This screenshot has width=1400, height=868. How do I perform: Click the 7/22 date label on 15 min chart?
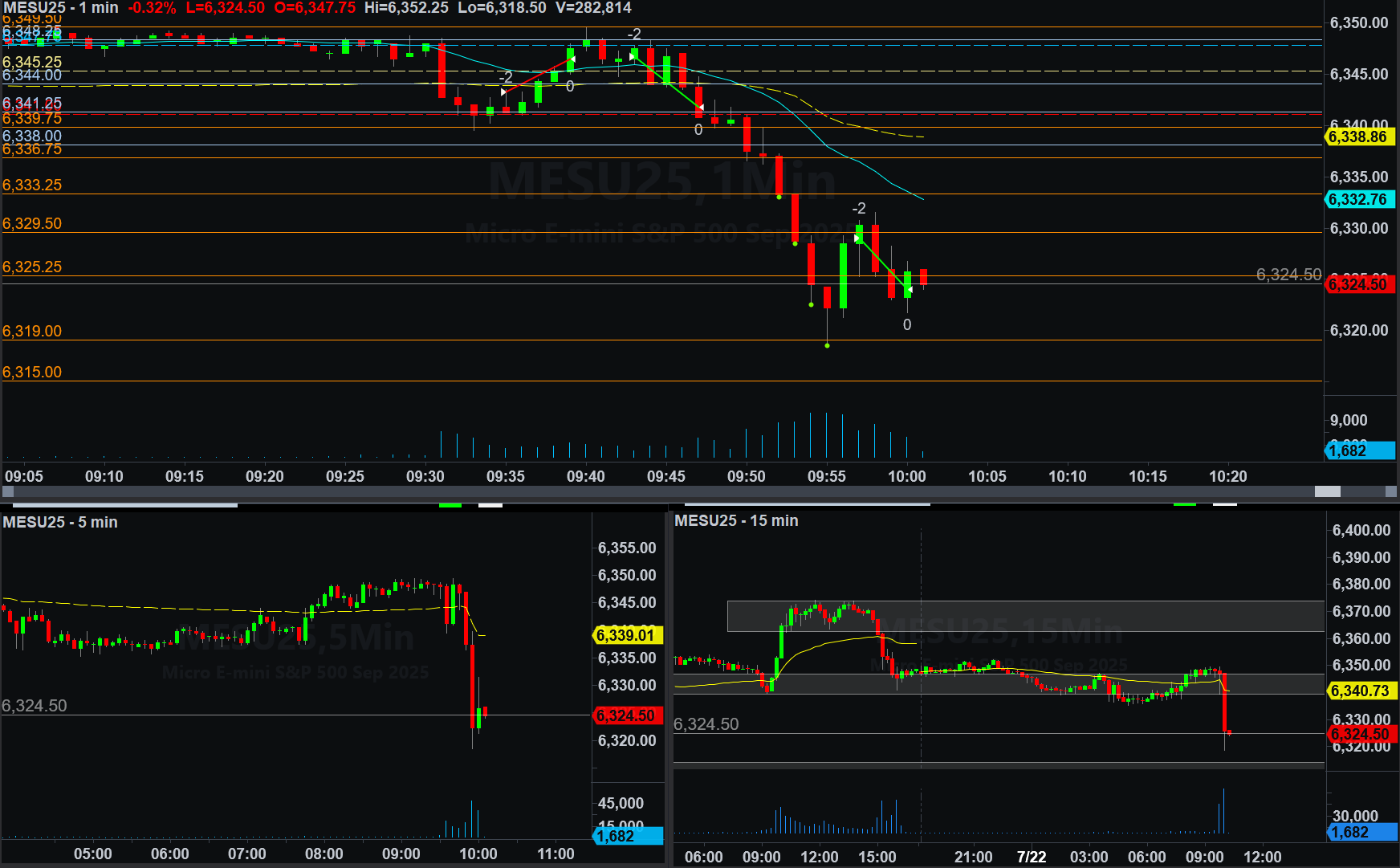click(x=1032, y=857)
